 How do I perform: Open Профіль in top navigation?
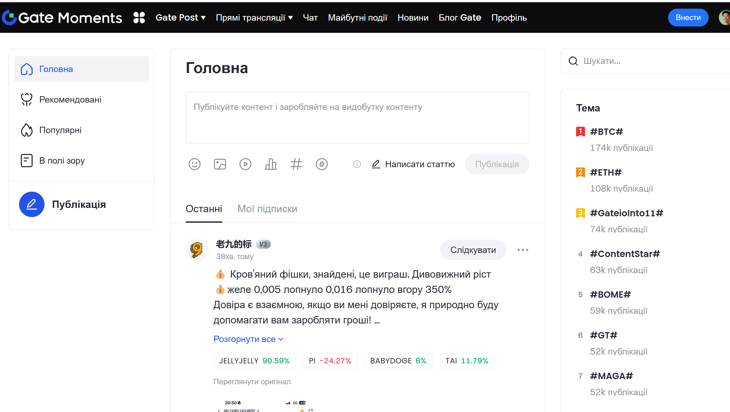509,18
